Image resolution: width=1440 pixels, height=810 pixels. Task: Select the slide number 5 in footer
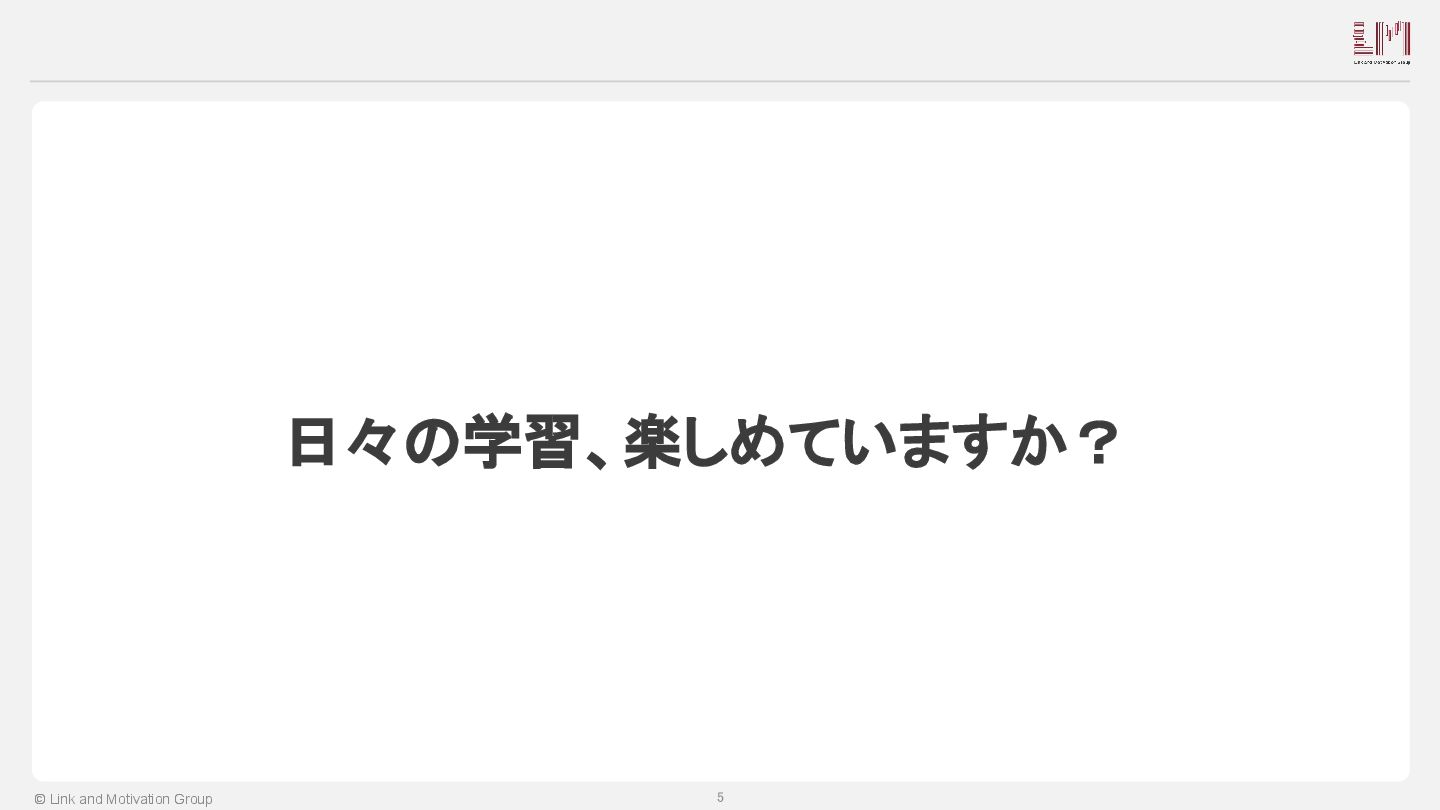(720, 797)
